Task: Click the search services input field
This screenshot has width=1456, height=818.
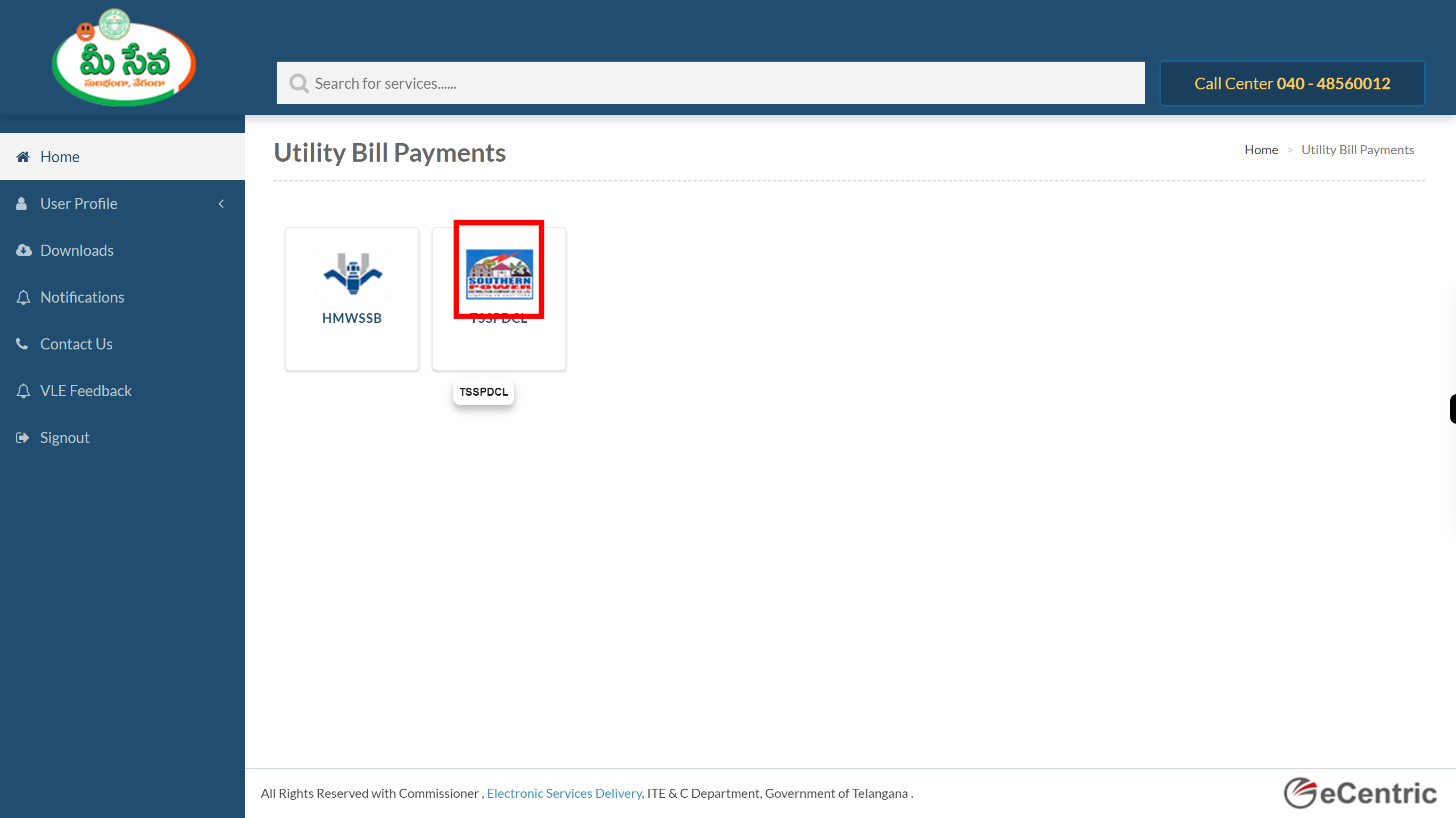Action: tap(711, 83)
